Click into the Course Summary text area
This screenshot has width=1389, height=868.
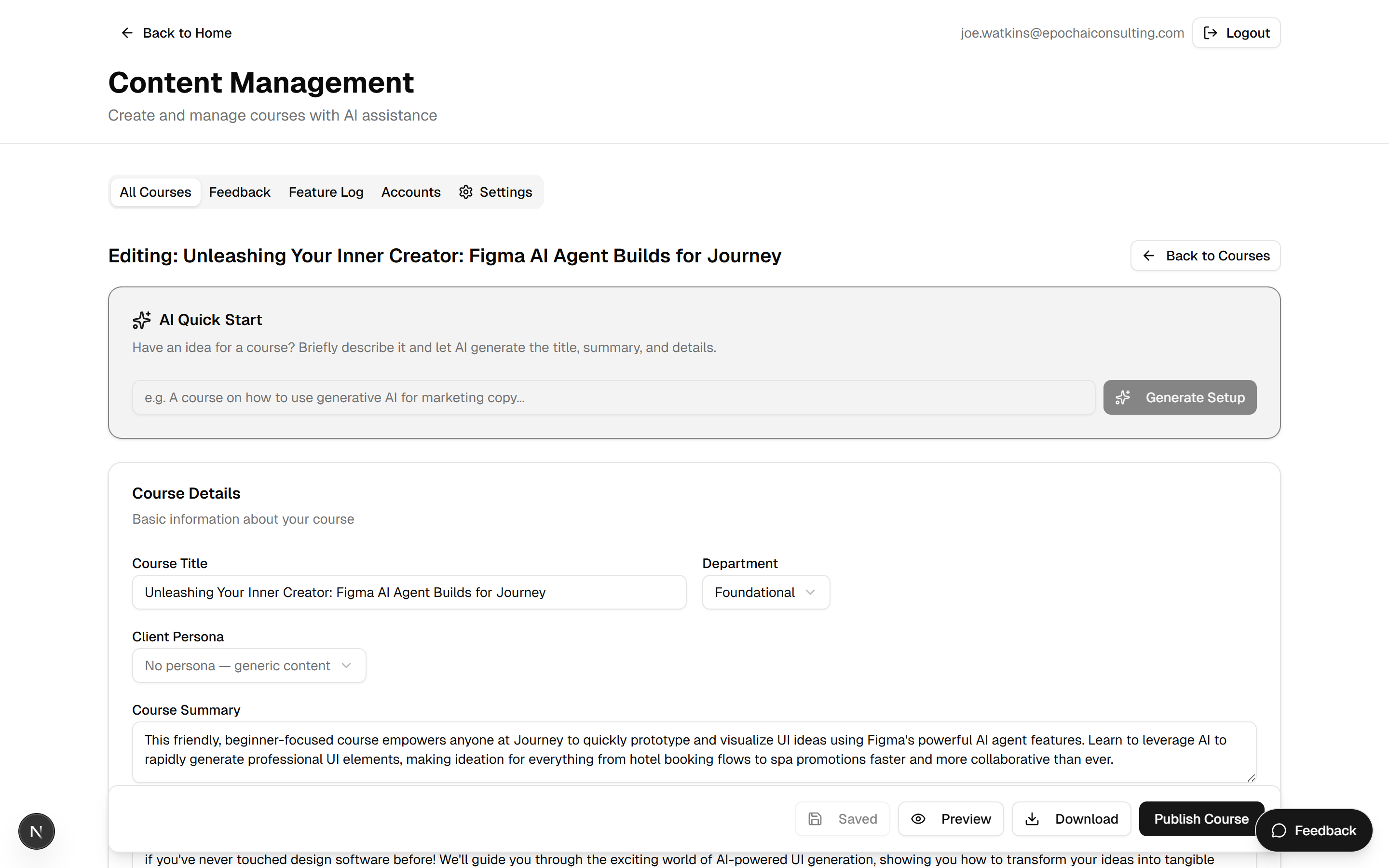point(694,752)
